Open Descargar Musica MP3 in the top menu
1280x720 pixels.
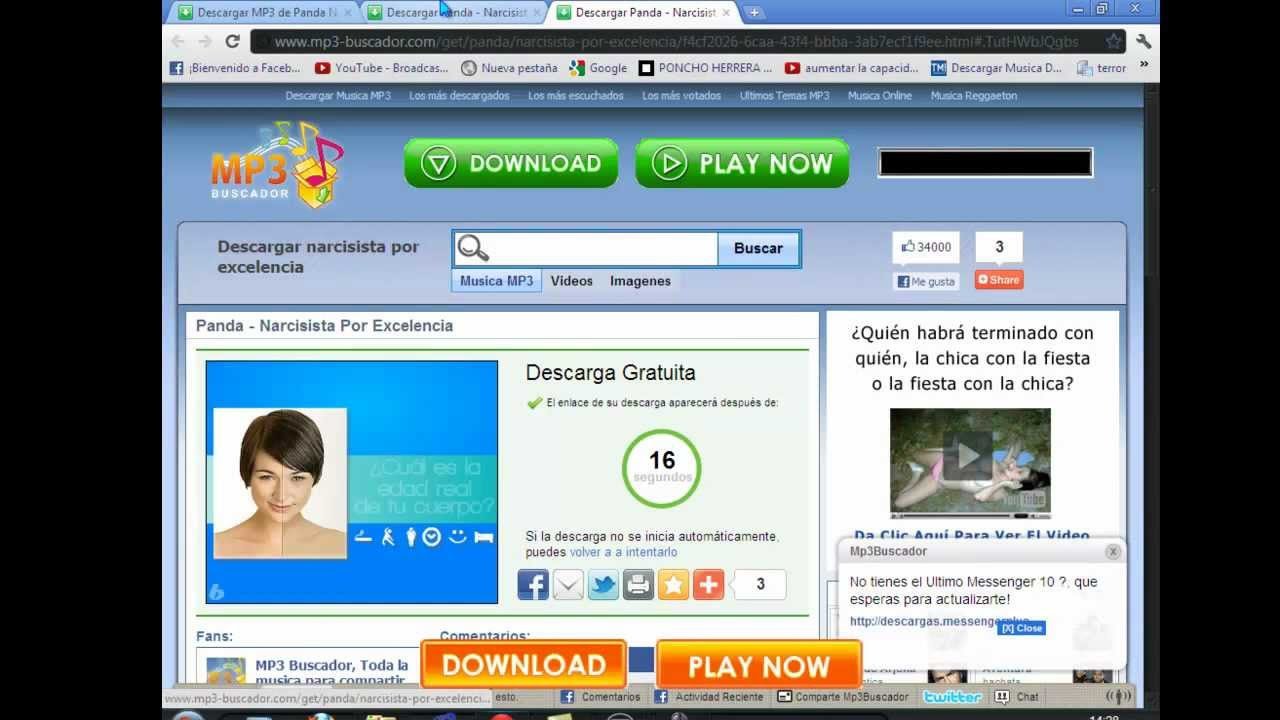(x=338, y=96)
